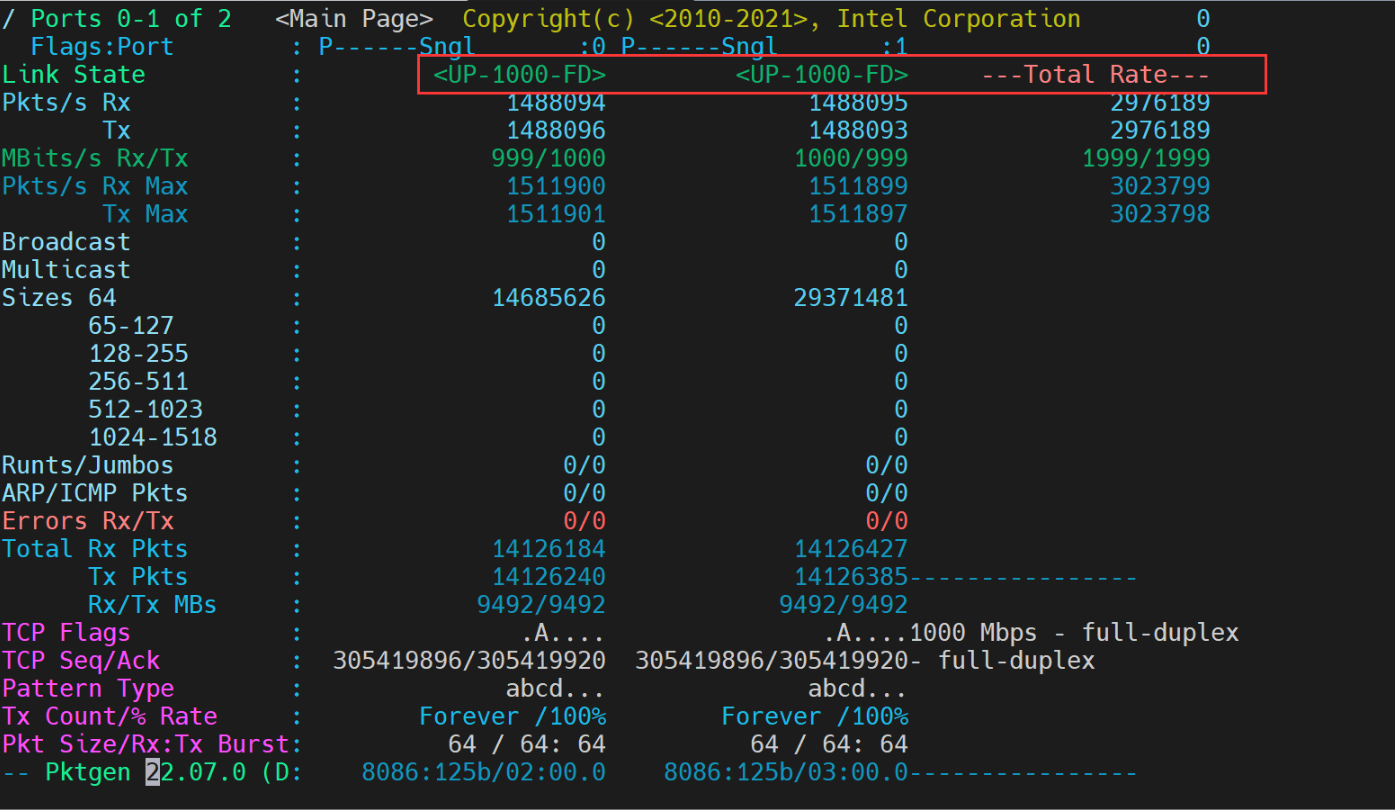This screenshot has height=810, width=1395.
Task: Click the Intel Corporation copyright text
Action: [x=771, y=19]
